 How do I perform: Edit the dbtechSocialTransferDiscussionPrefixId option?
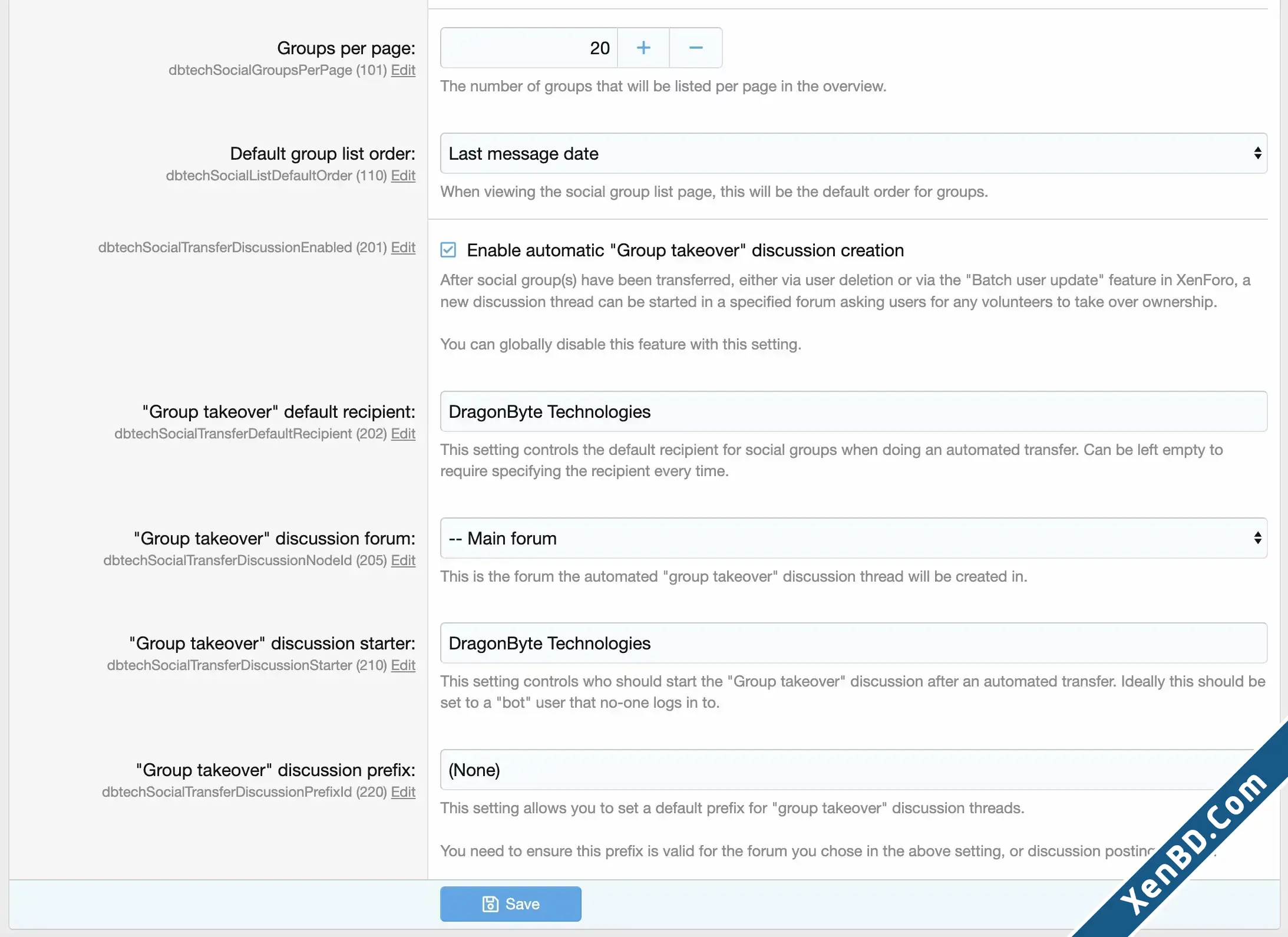(x=403, y=792)
